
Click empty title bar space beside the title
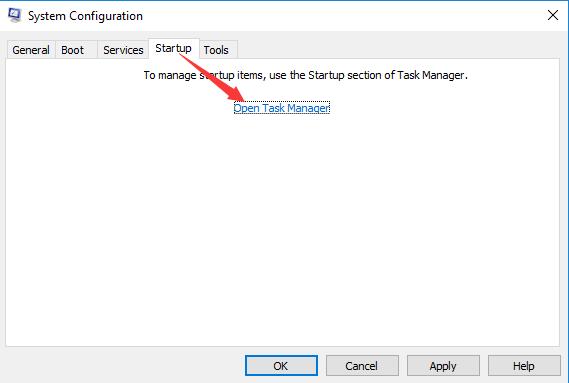(x=341, y=16)
